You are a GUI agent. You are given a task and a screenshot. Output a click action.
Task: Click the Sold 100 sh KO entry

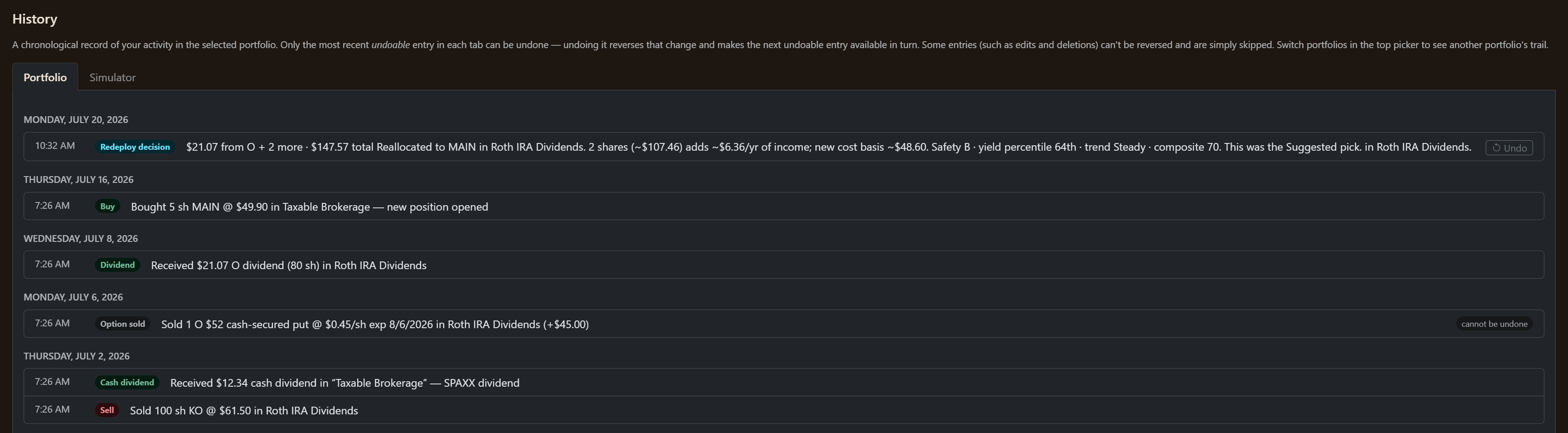(783, 410)
